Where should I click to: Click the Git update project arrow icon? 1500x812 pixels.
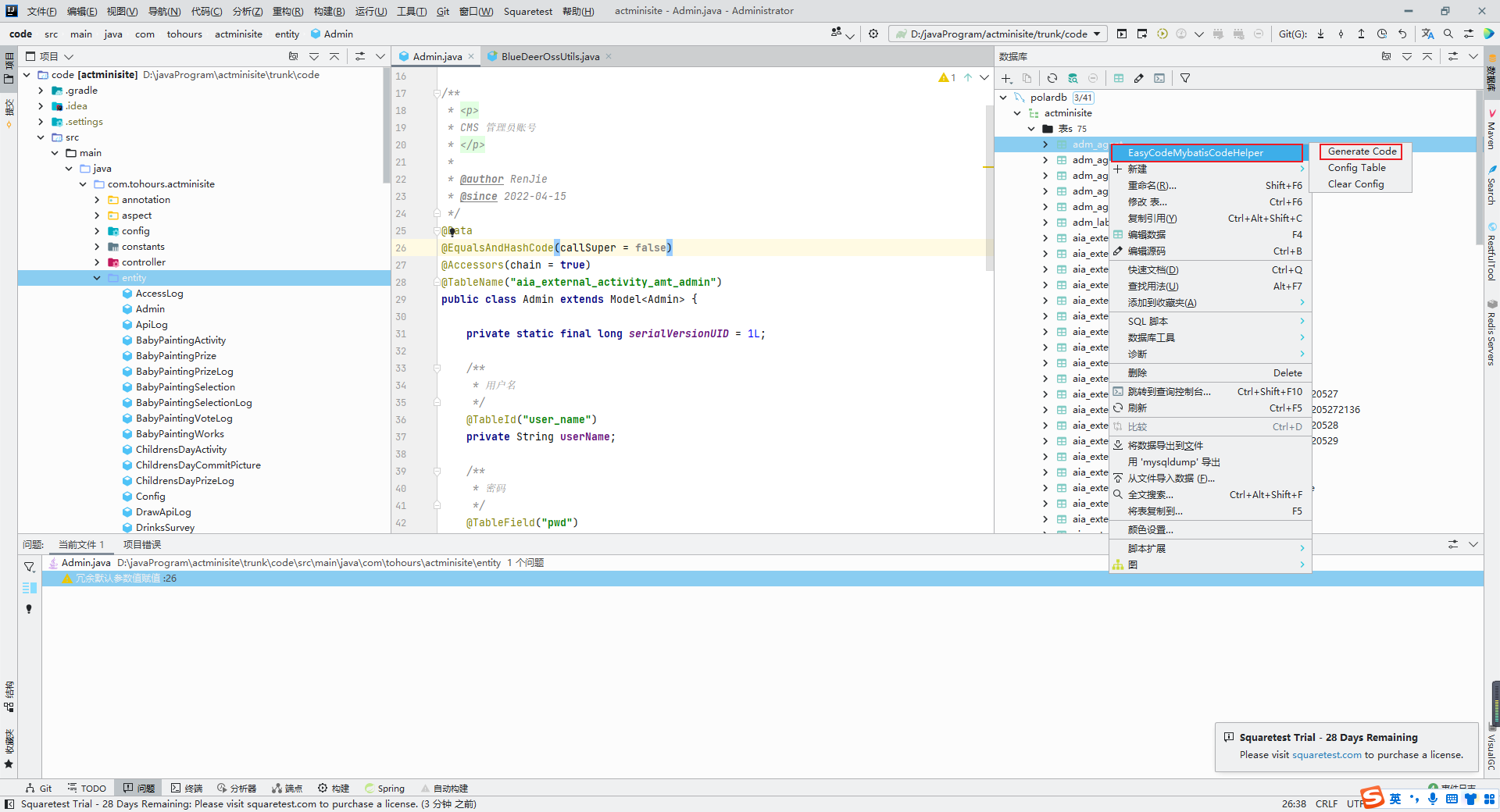pos(1320,34)
